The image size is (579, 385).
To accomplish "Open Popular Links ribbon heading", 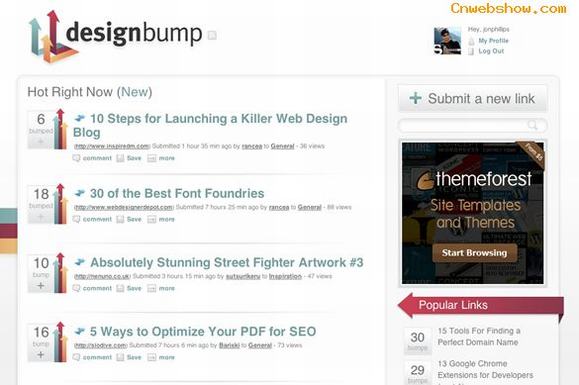I will tap(481, 306).
